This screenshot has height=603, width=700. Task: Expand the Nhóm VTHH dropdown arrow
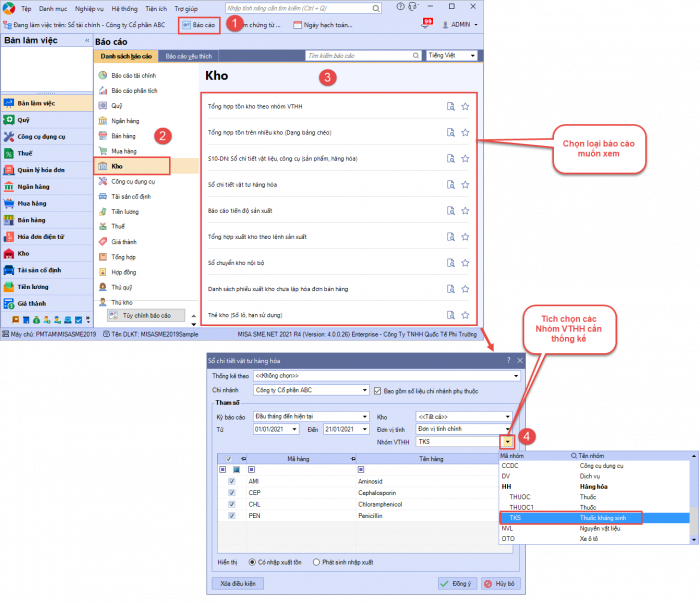[x=508, y=441]
